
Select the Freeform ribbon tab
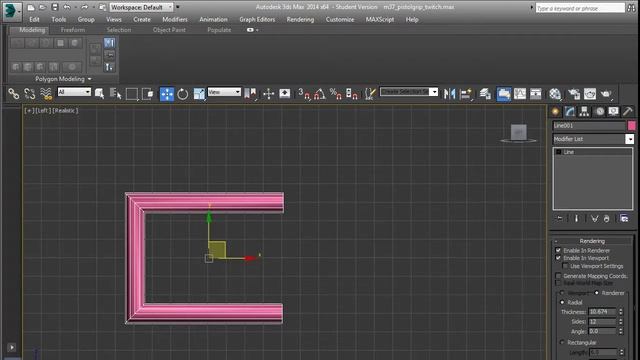coord(73,30)
